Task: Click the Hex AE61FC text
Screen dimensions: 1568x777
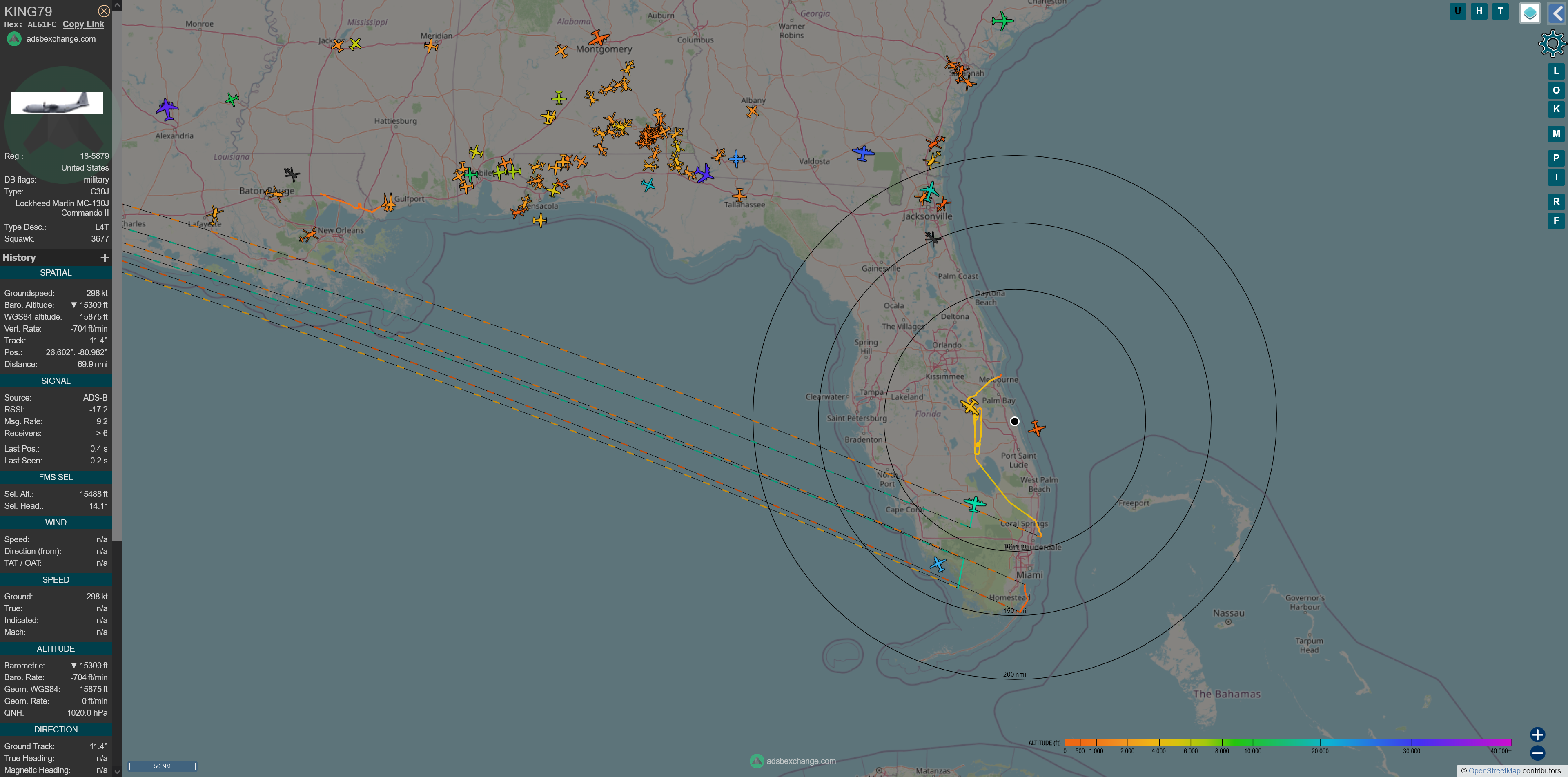Action: [x=30, y=24]
